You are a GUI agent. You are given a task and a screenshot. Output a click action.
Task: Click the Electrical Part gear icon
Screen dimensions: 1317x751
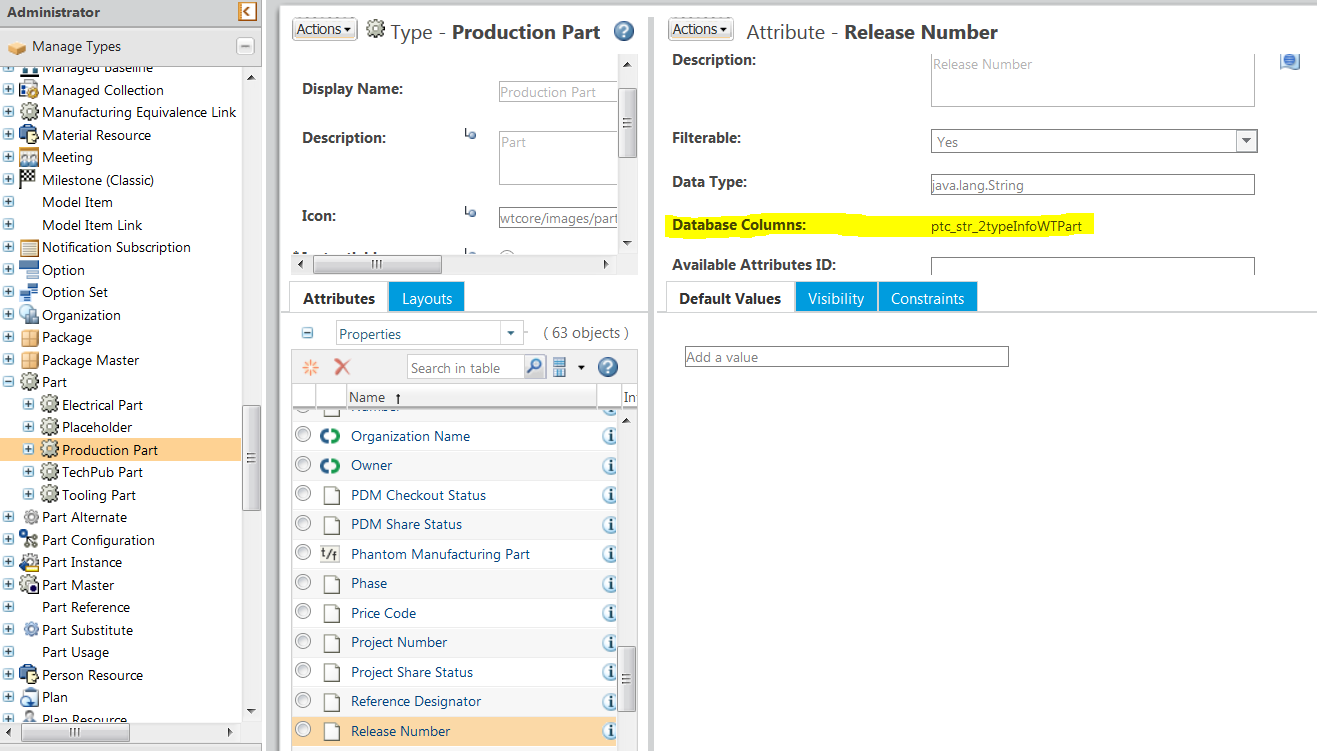coord(49,405)
